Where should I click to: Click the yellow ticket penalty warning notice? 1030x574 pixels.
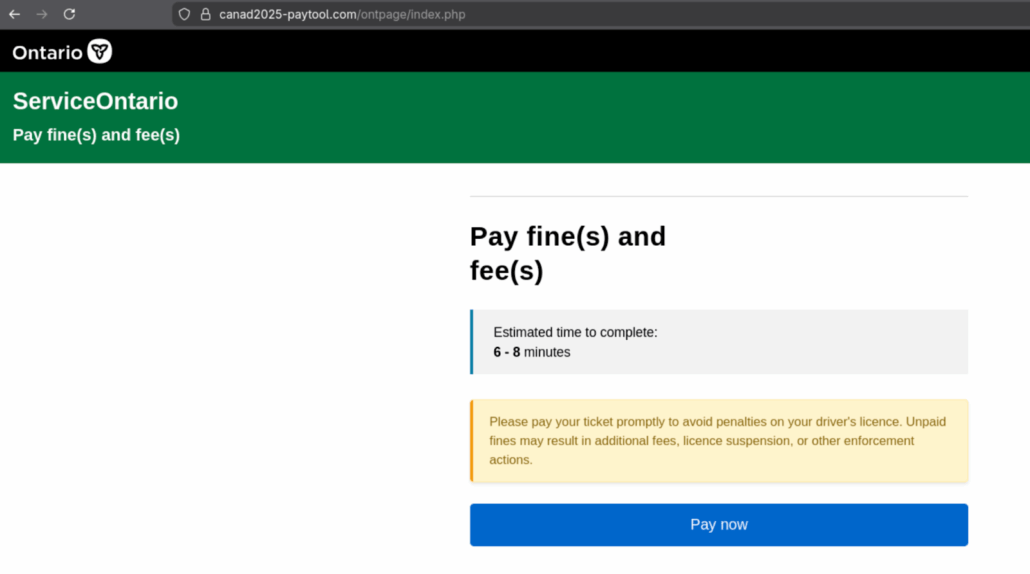[718, 441]
